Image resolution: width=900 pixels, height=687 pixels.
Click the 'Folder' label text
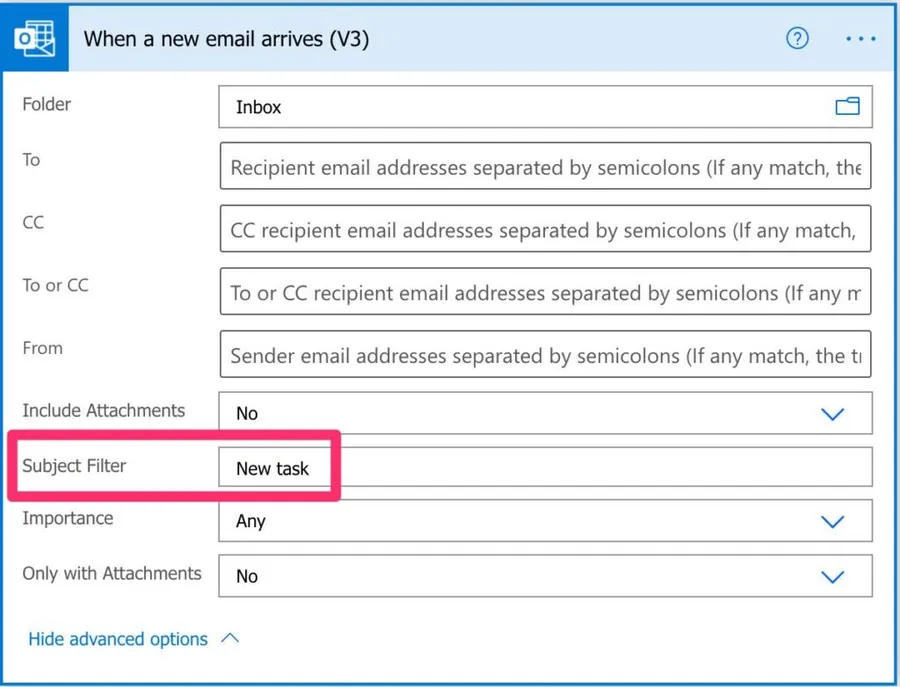coord(47,104)
